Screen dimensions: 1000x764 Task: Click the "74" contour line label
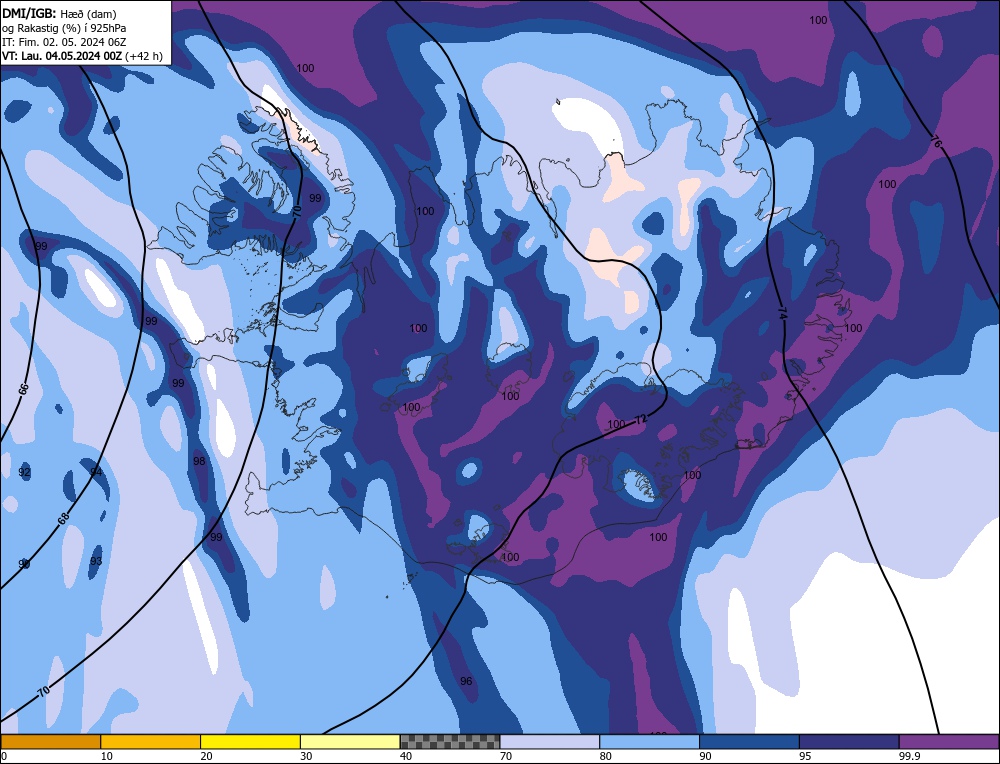(x=782, y=313)
